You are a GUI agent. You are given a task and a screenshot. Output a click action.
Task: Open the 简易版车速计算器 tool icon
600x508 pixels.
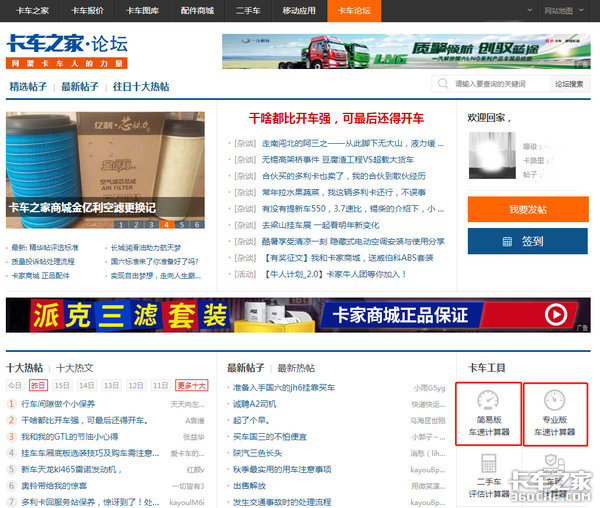click(488, 412)
